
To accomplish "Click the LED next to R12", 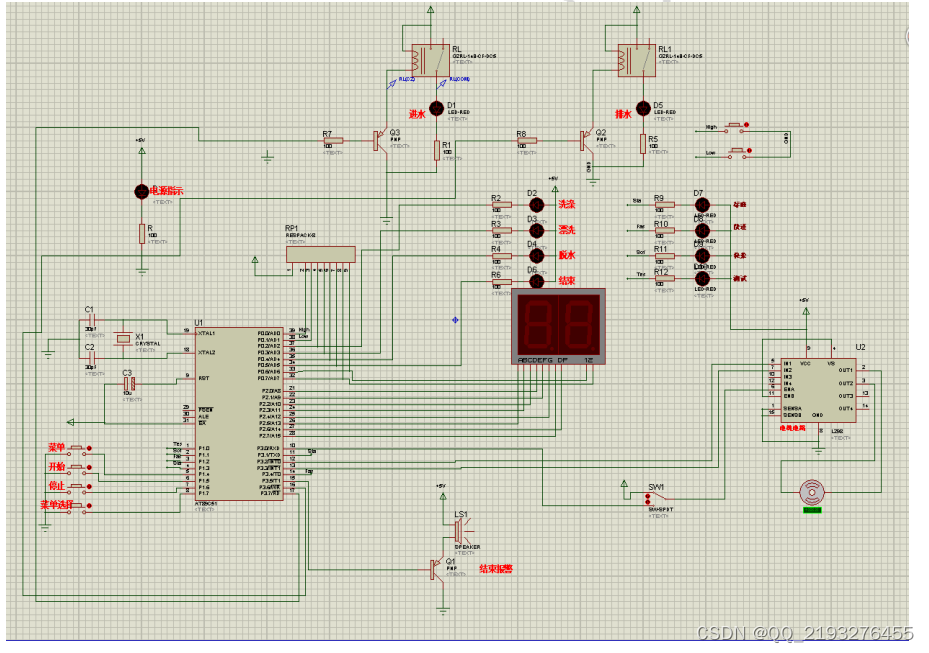I will [702, 279].
